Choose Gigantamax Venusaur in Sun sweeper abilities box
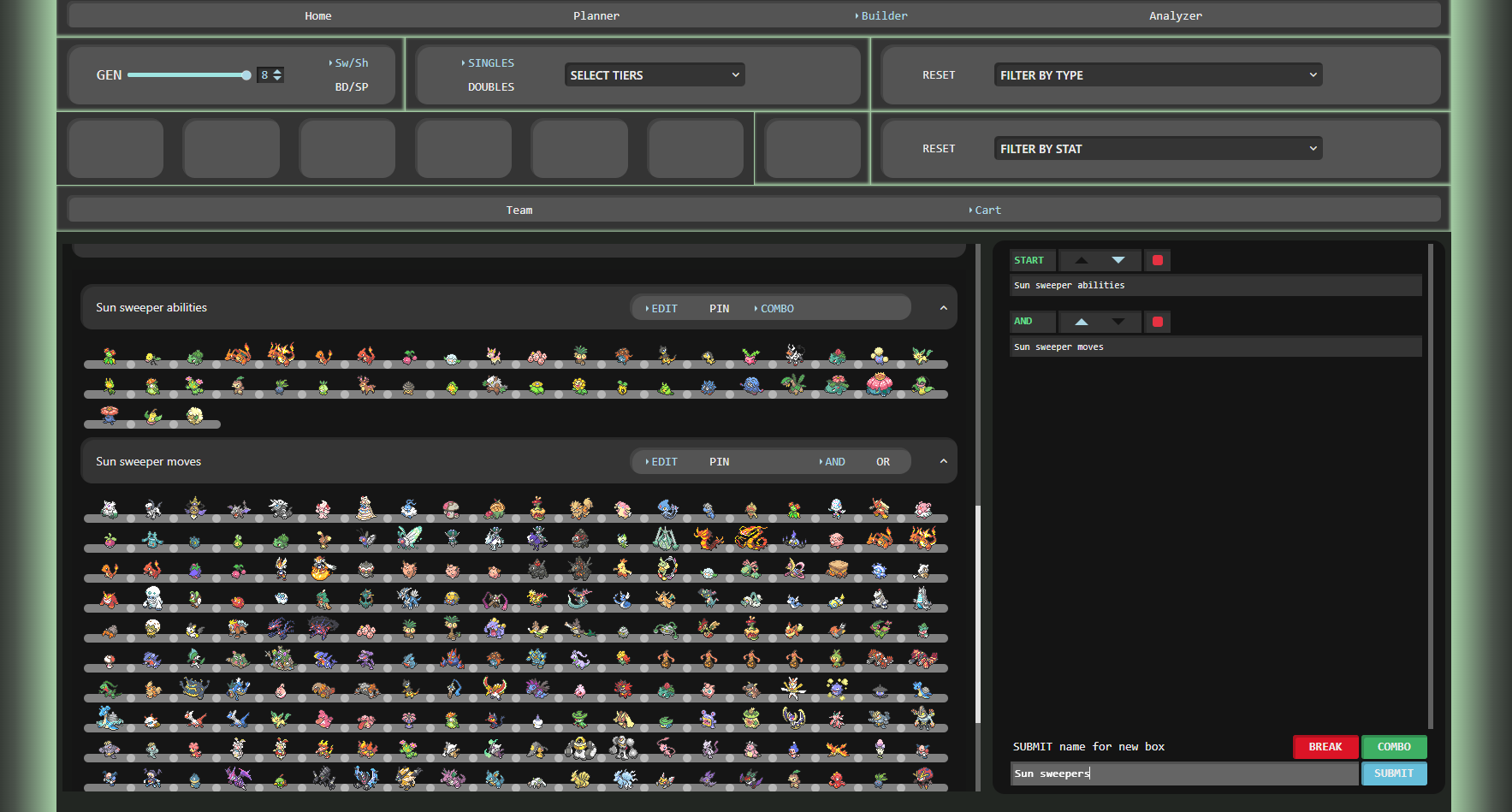Screen dimensions: 1512x812 [x=880, y=383]
